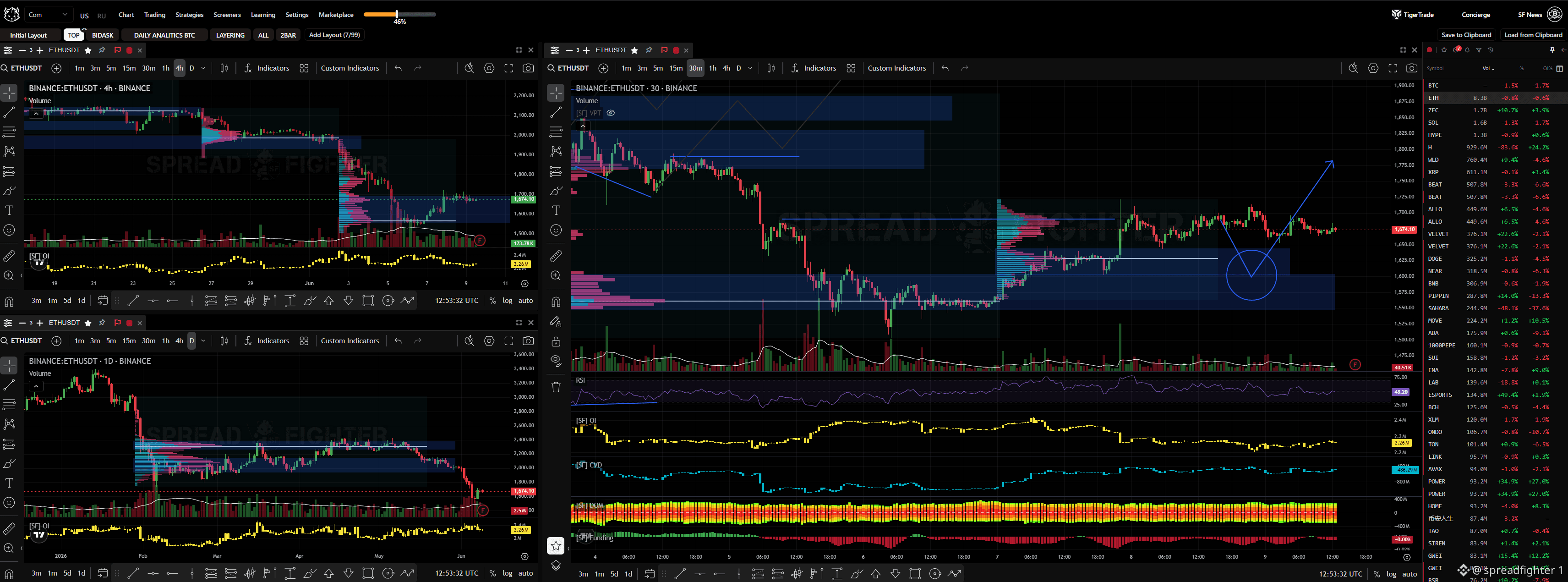1568x582 pixels.
Task: Select the Fibonacci retracement tool in the 4h chart
Action: [x=9, y=132]
